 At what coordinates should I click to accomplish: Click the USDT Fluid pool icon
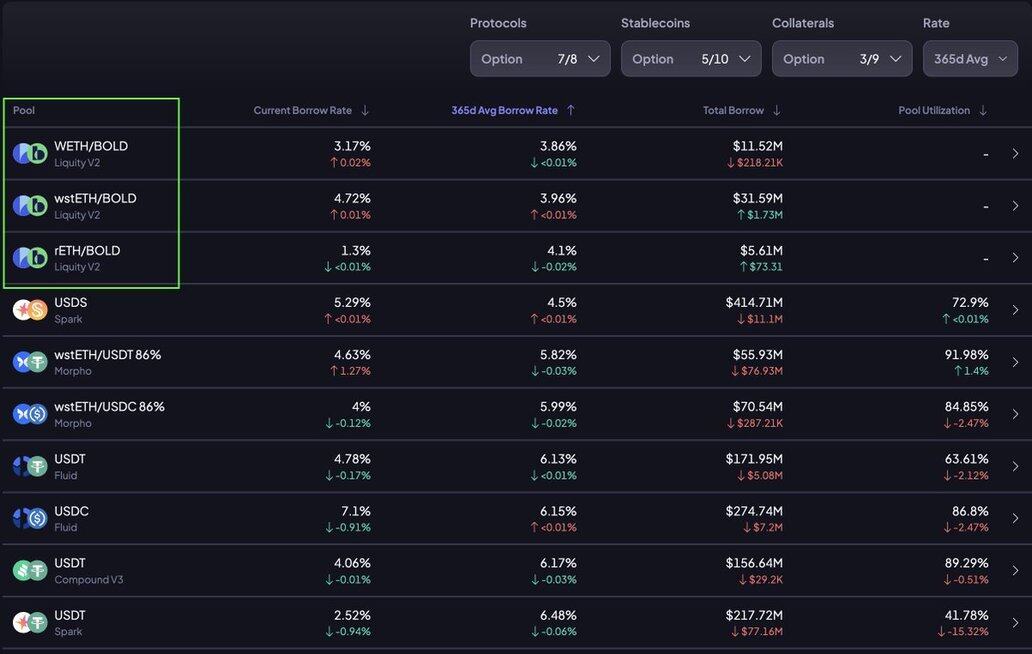30,466
